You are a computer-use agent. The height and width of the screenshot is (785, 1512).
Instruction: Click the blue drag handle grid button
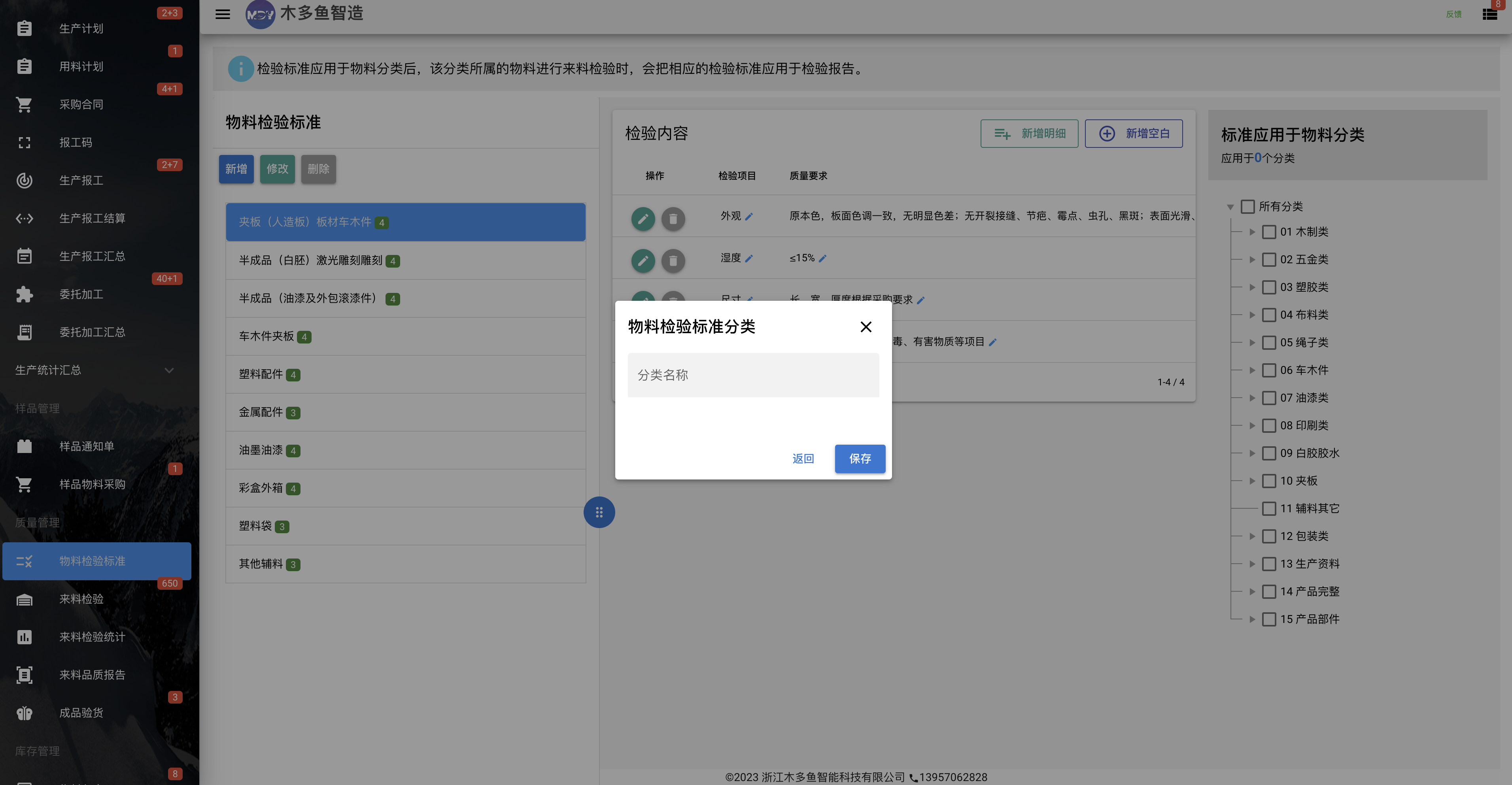(599, 512)
